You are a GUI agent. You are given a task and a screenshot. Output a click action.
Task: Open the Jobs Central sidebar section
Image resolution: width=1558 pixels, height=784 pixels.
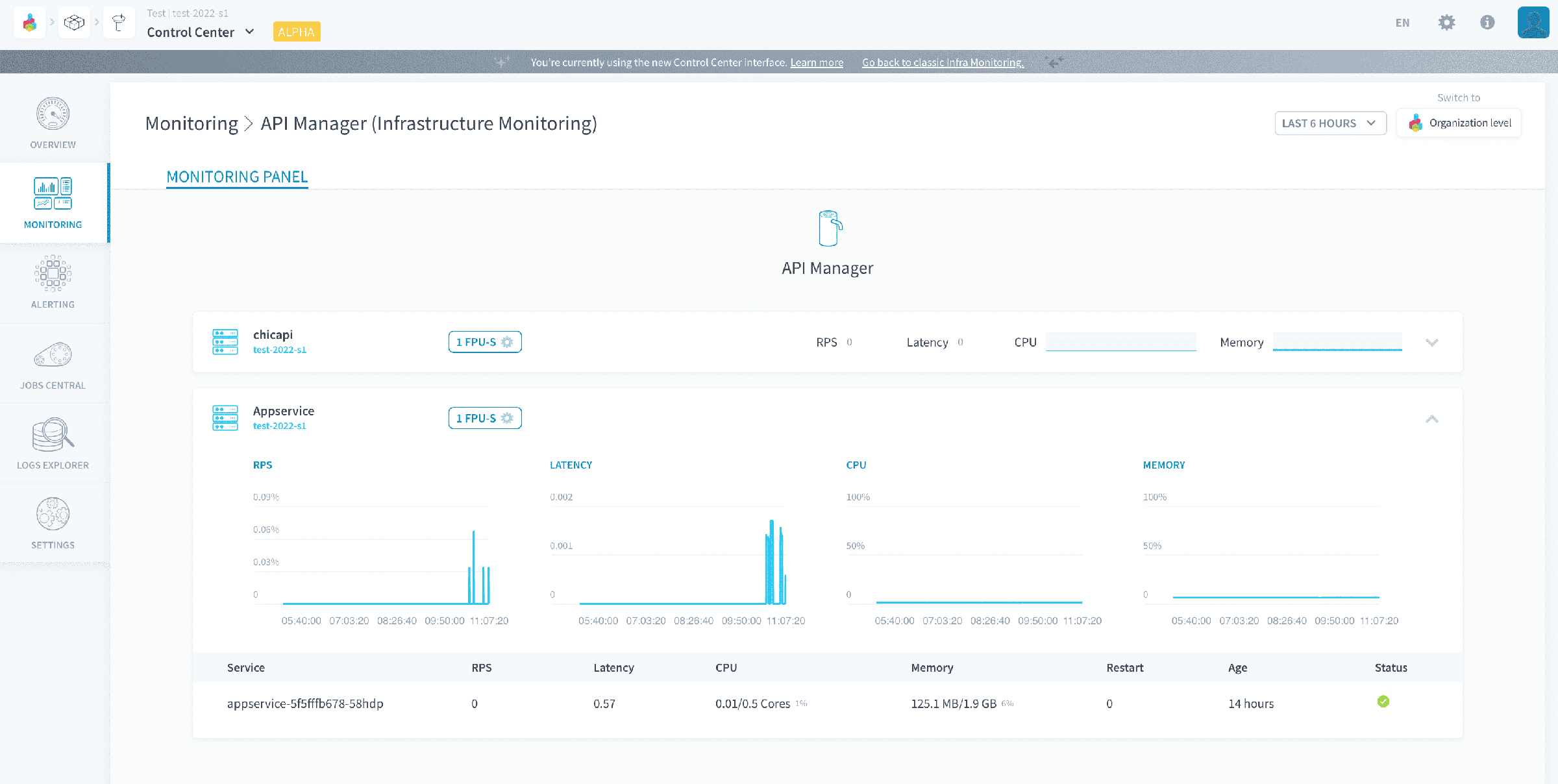53,363
